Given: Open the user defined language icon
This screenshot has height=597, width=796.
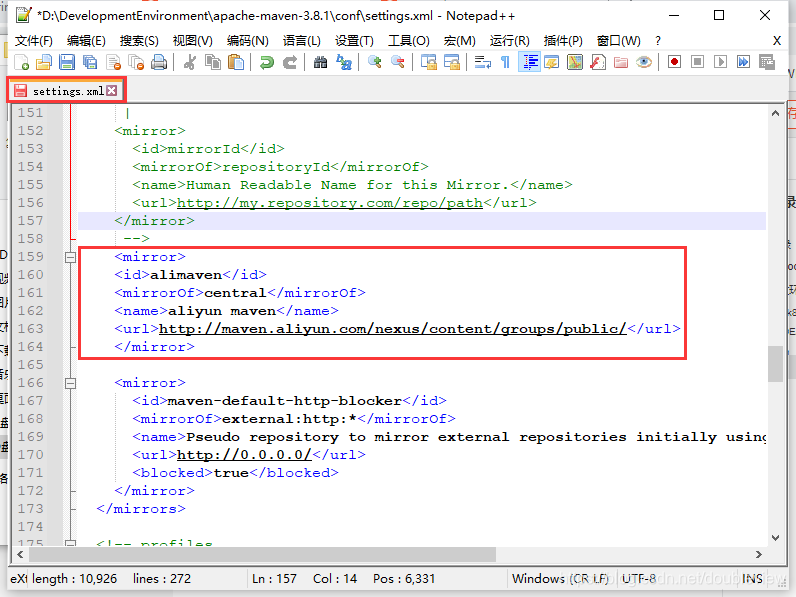Looking at the screenshot, I should pos(551,62).
